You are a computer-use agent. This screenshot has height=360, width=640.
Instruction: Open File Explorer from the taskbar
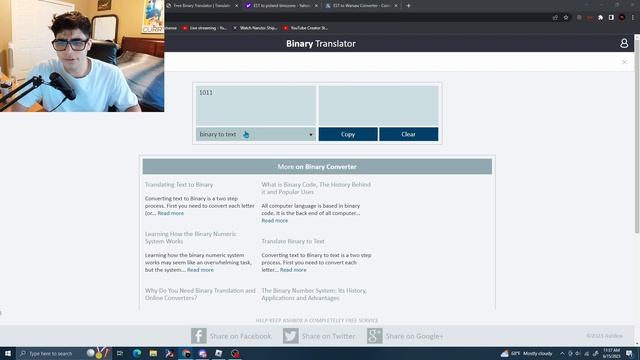pos(153,353)
